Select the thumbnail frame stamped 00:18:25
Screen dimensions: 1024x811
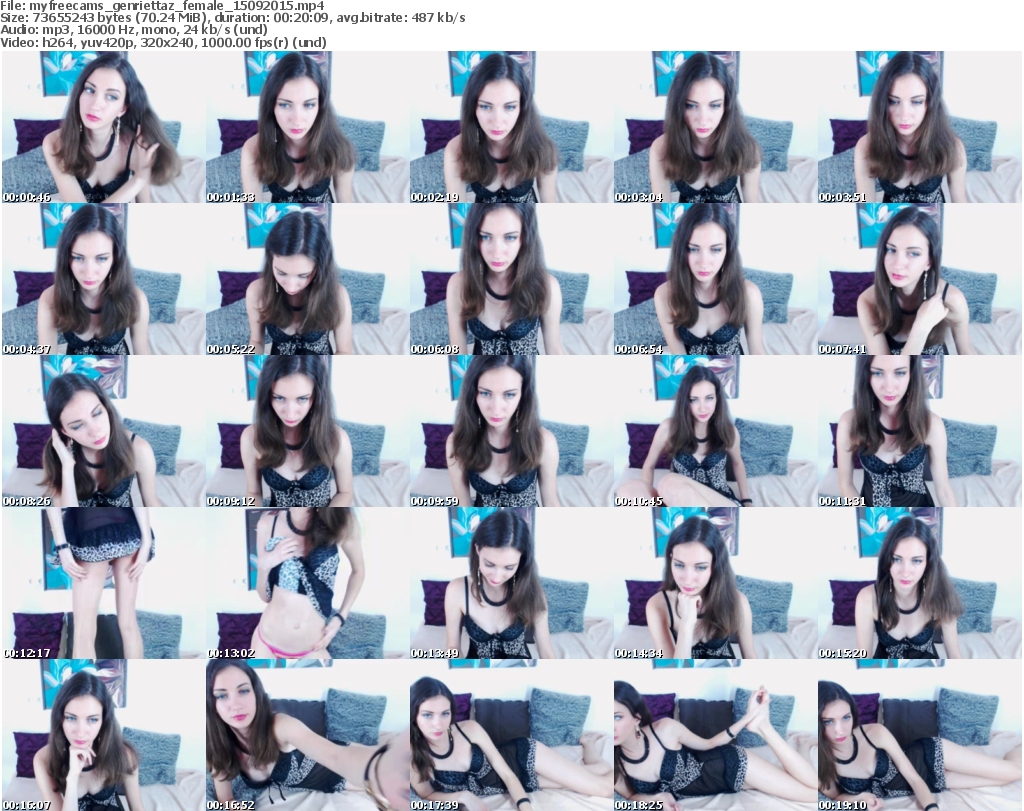(x=715, y=735)
